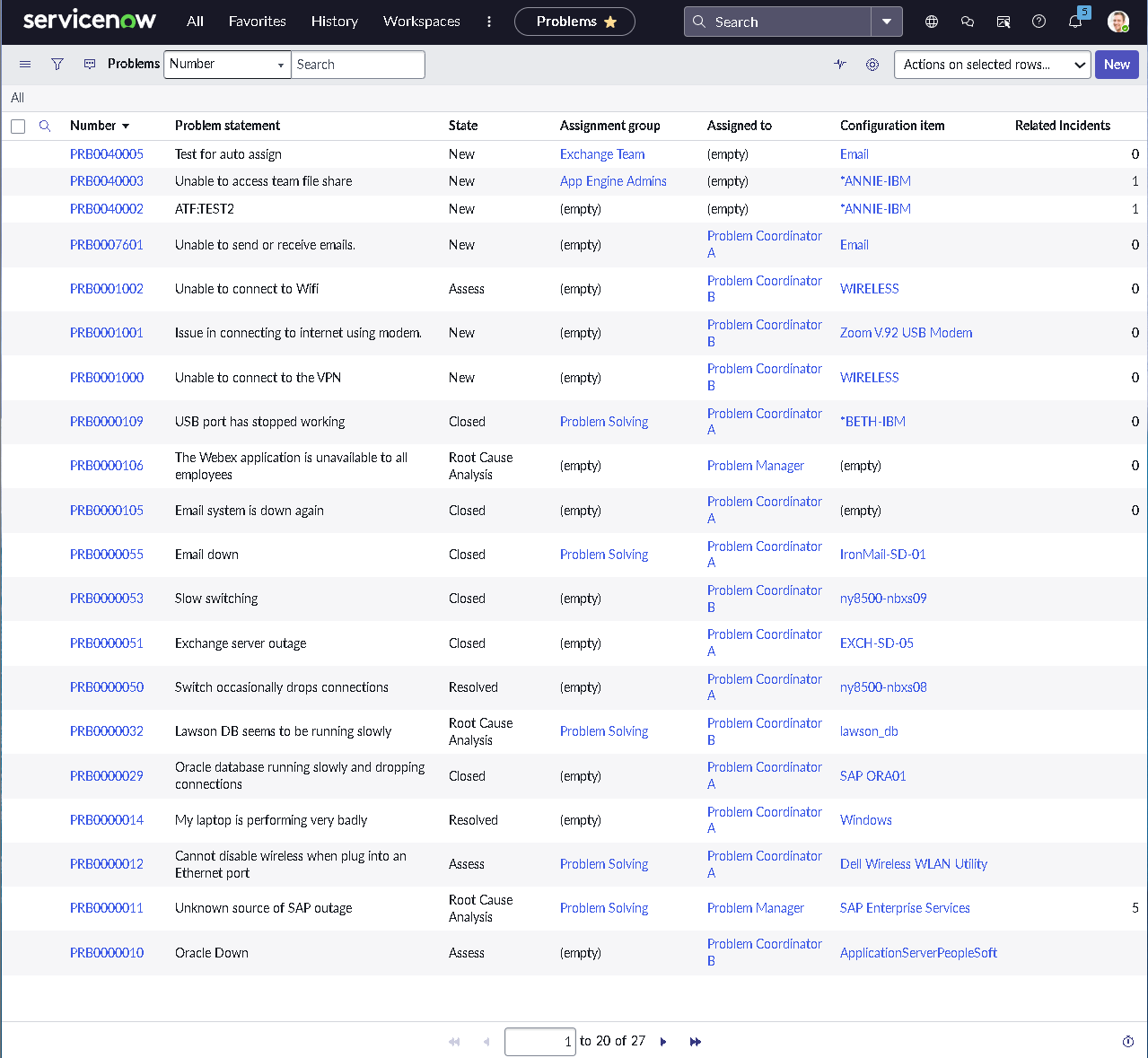Click the New button

pos(1116,64)
